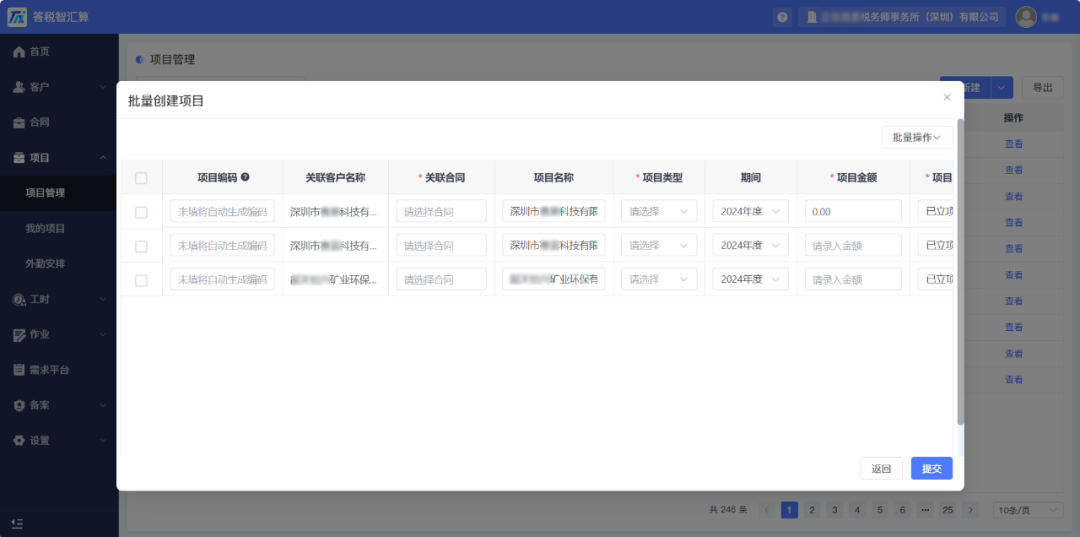Click first 查看 link in 操作 column
This screenshot has height=537, width=1080.
pyautogui.click(x=1013, y=144)
